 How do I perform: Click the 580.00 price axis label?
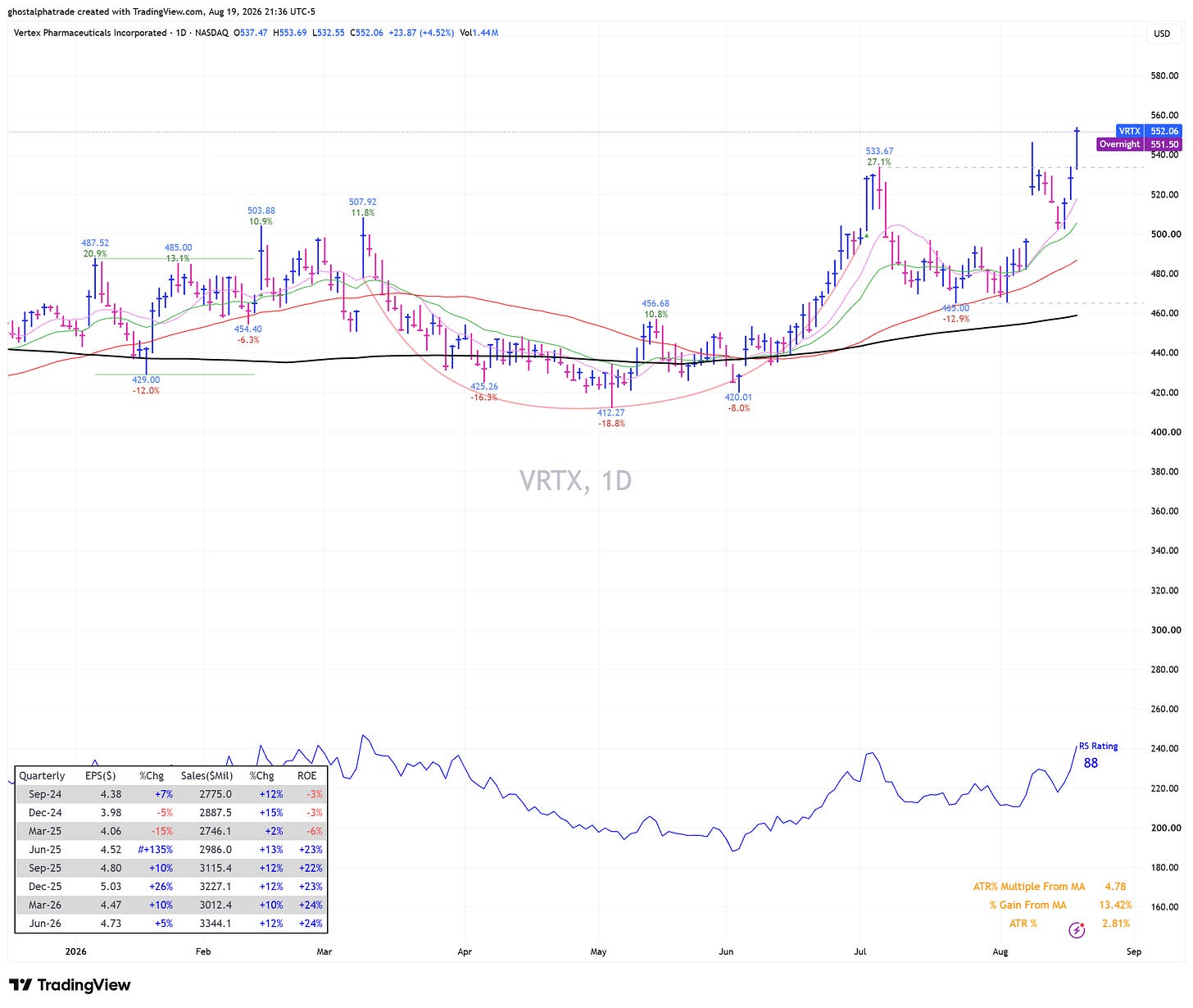click(x=1164, y=75)
